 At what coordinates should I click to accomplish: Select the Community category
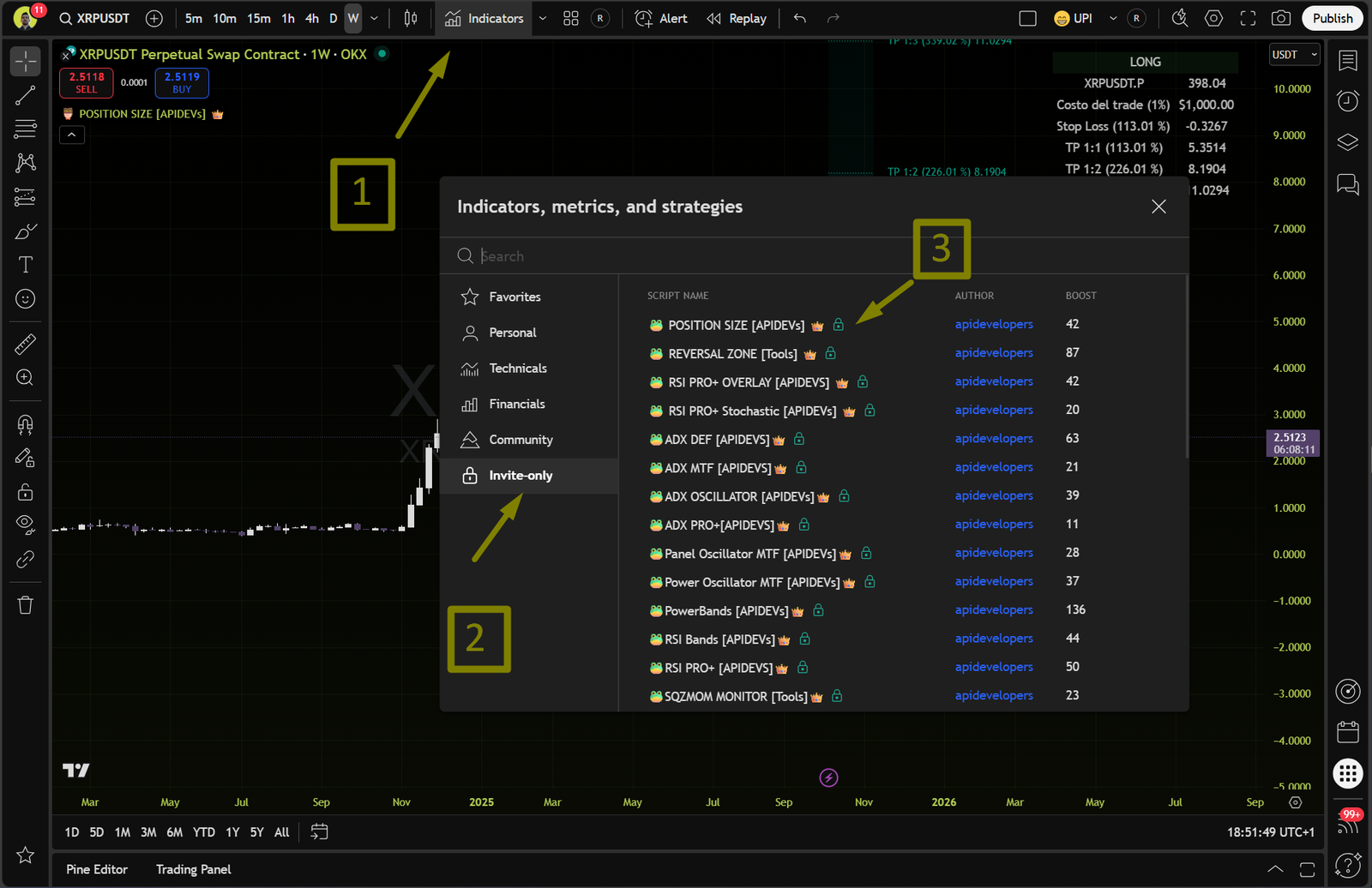pos(529,440)
